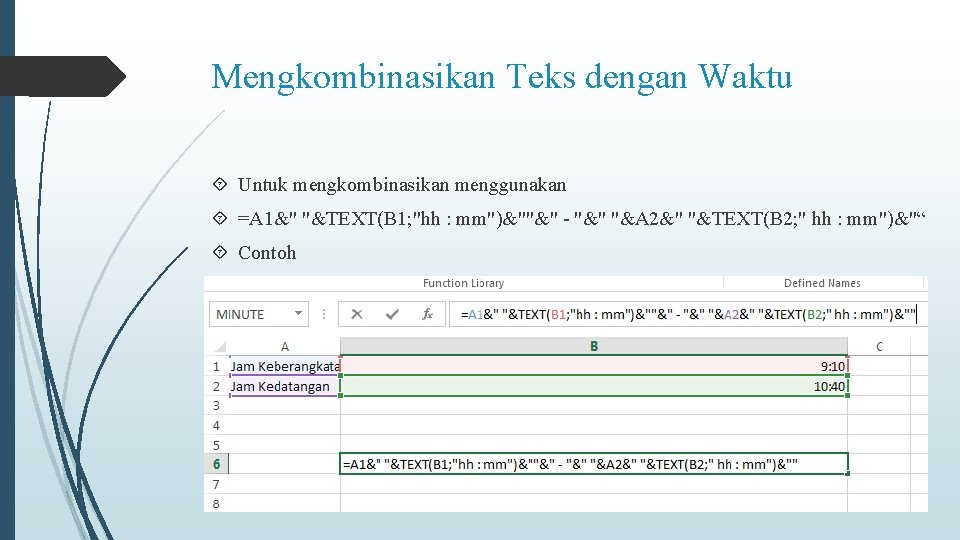960x540 pixels.
Task: Select row 2 header
Action: [x=216, y=386]
